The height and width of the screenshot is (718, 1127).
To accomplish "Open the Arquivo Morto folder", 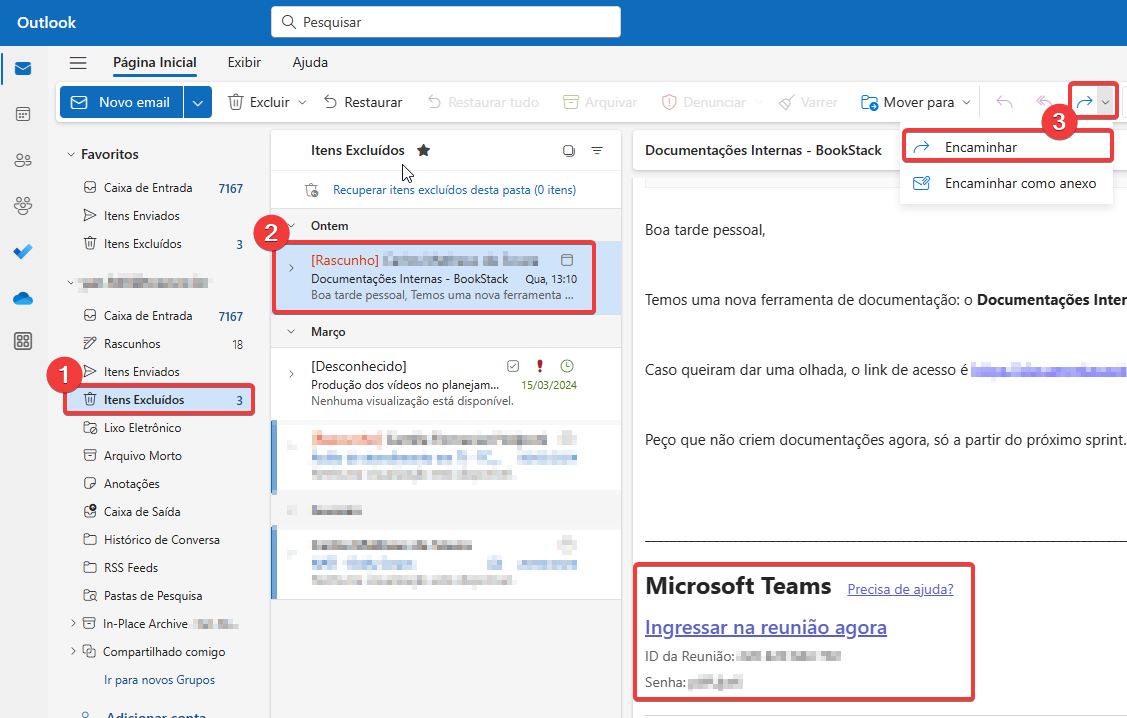I will click(160, 456).
